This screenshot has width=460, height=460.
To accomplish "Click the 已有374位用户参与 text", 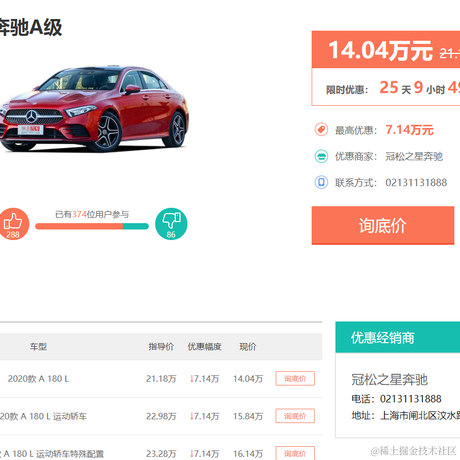I will point(92,214).
